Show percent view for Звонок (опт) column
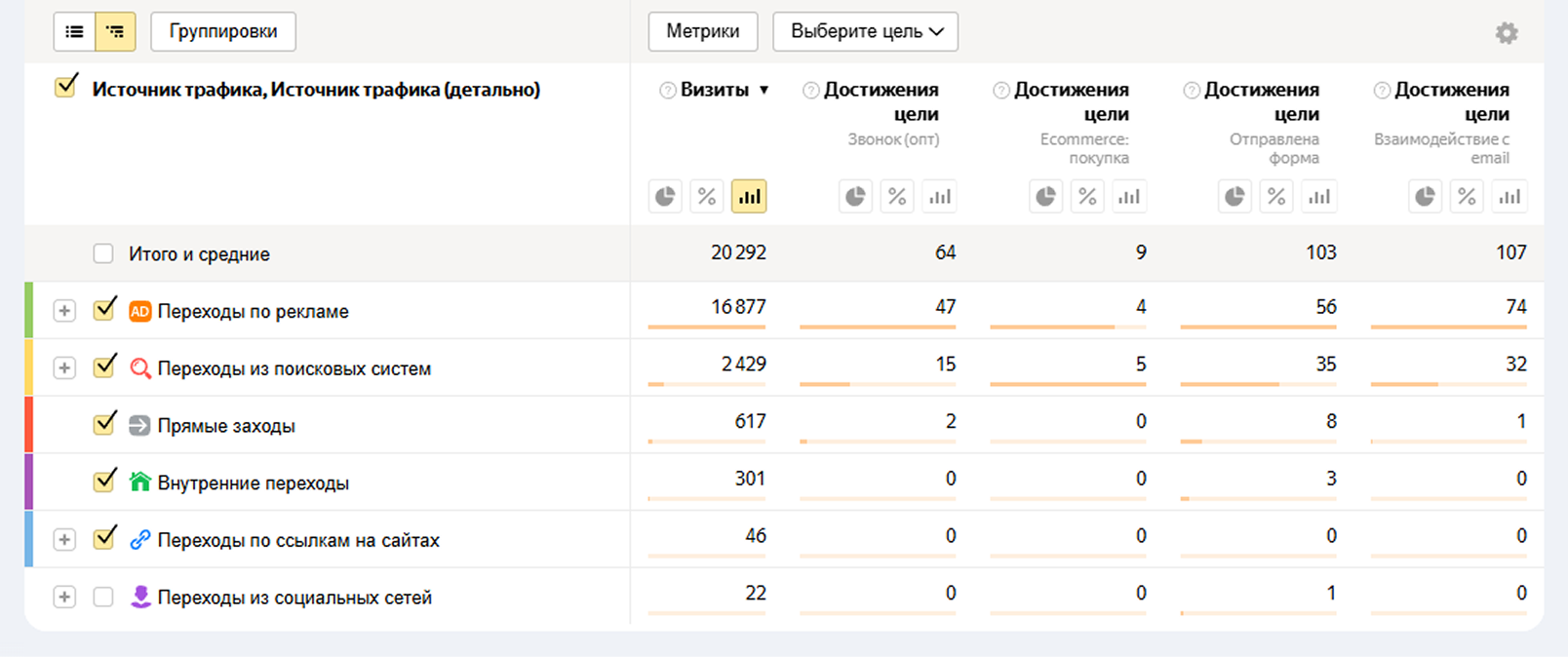This screenshot has width=1568, height=657. 897,197
